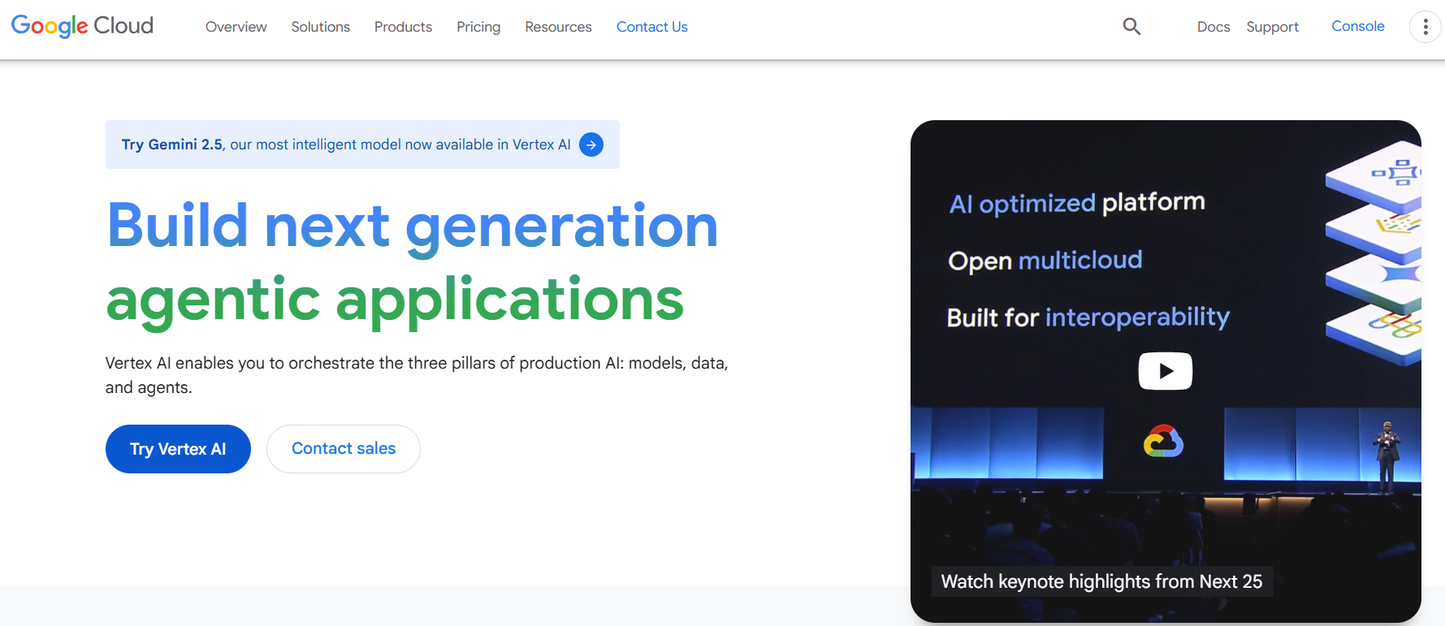The height and width of the screenshot is (626, 1445).
Task: Click the Contact sales button
Action: point(343,449)
